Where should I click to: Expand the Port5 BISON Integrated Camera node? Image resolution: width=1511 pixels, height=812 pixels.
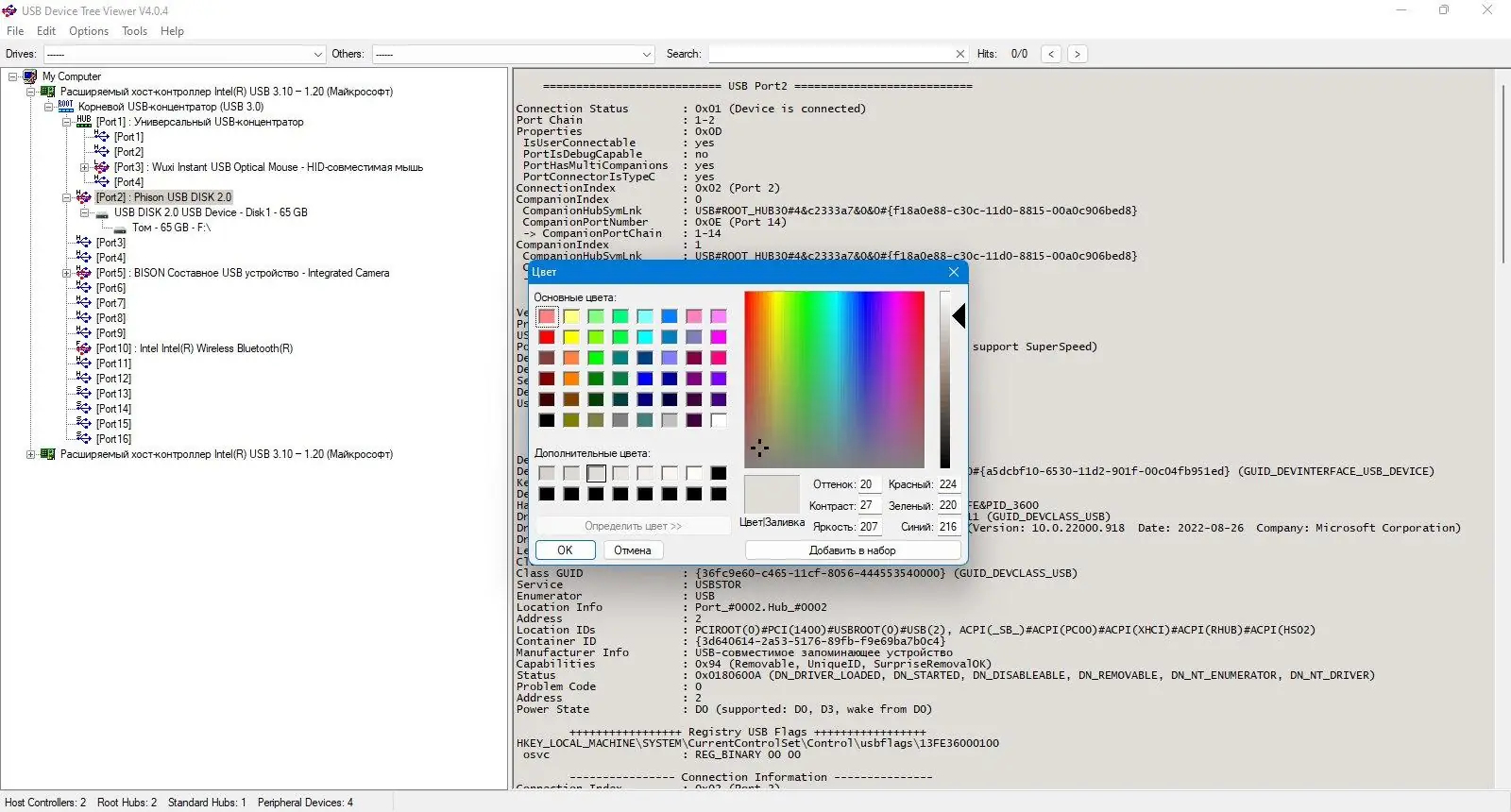pyautogui.click(x=66, y=273)
